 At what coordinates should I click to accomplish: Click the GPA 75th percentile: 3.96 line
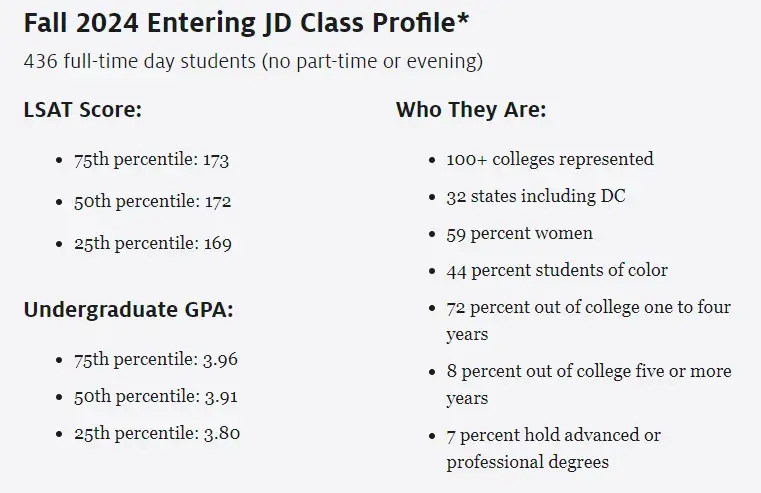click(156, 359)
